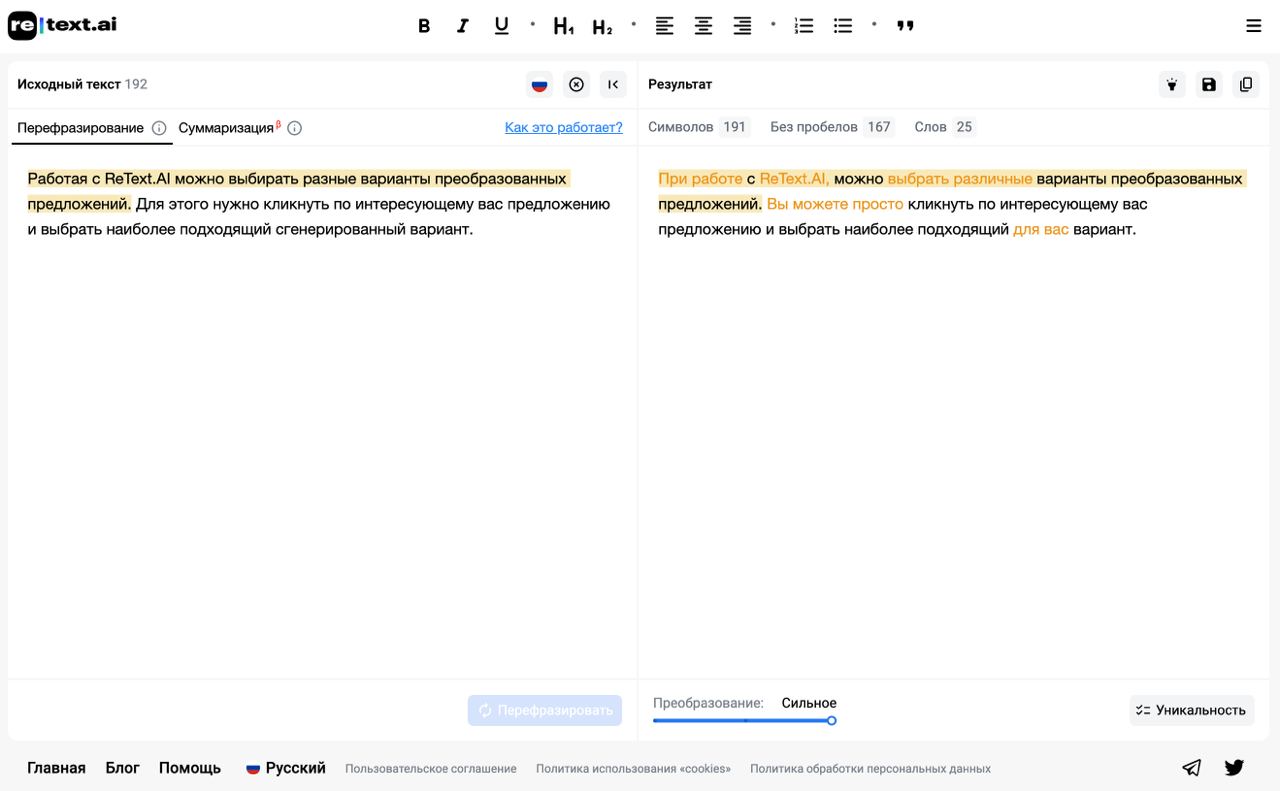Click the 'Исходный текст 192' heading
1280x791 pixels.
tap(82, 84)
